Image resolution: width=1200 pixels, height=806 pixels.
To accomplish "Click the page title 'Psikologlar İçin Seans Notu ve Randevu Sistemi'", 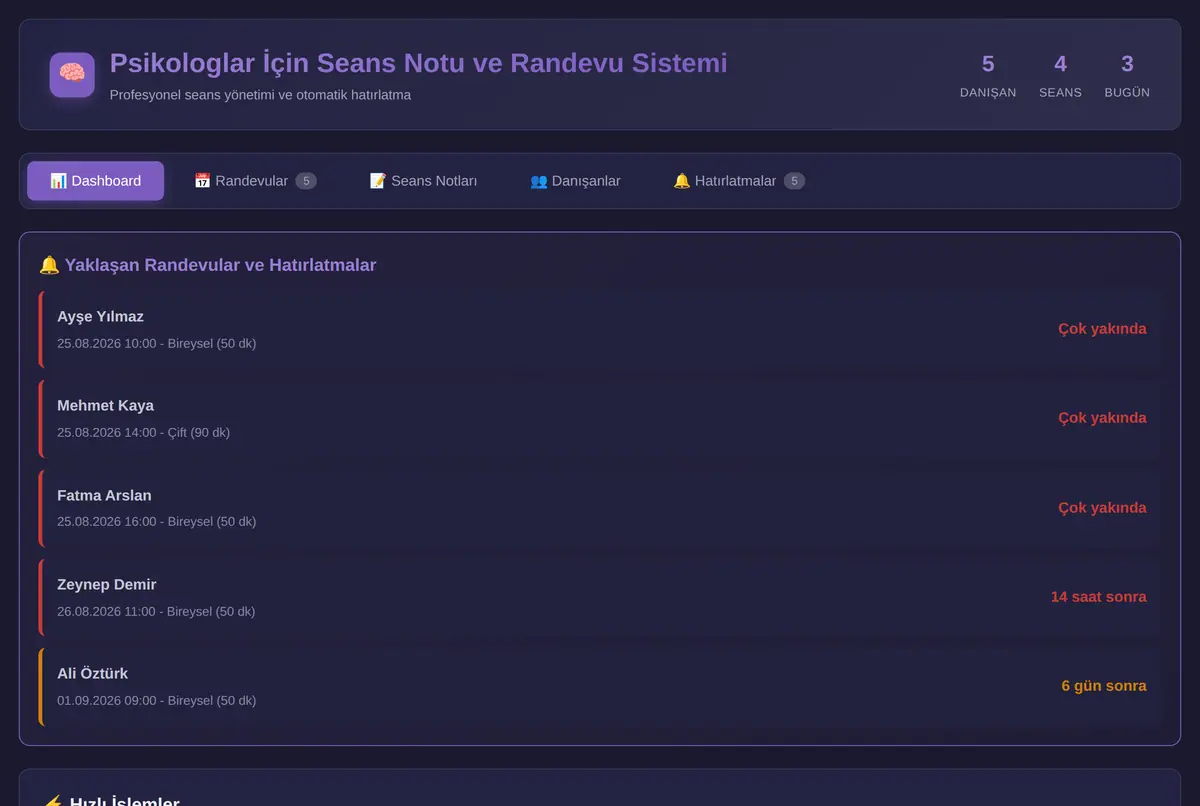I will click(419, 63).
